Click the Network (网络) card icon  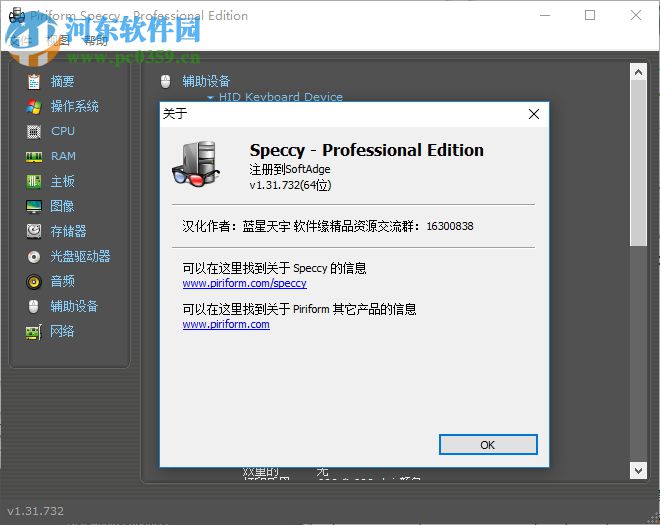pyautogui.click(x=34, y=332)
